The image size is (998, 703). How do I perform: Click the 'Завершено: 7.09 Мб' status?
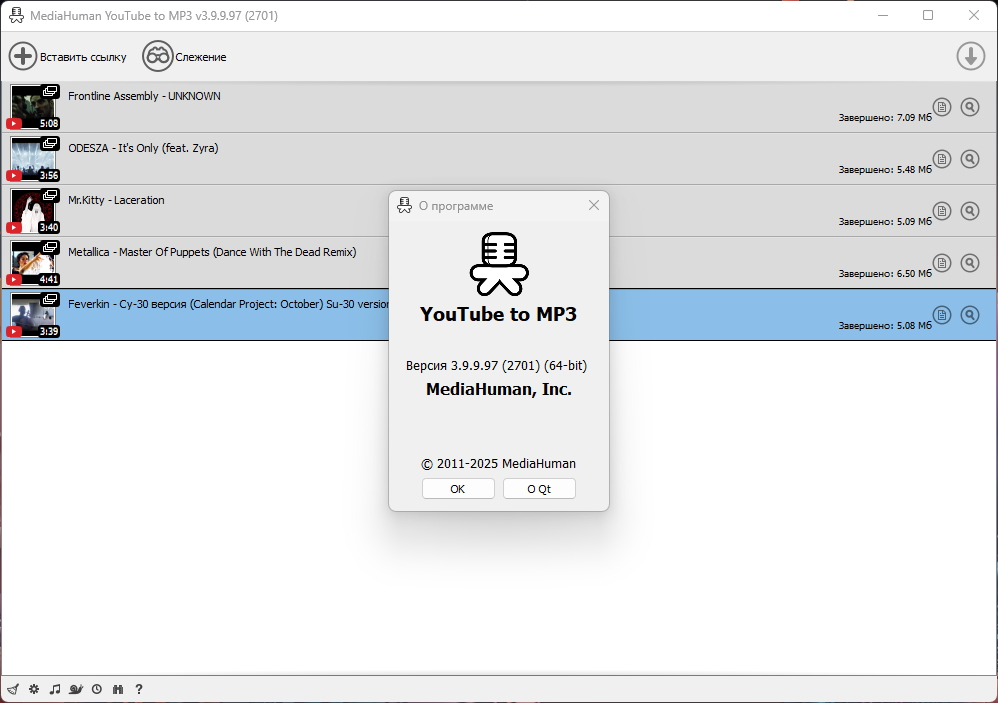[x=885, y=118]
